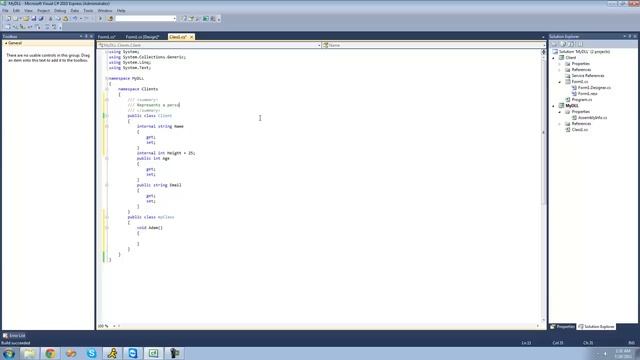Collapse the Client project node
The height and width of the screenshot is (360, 640).
coord(554,58)
